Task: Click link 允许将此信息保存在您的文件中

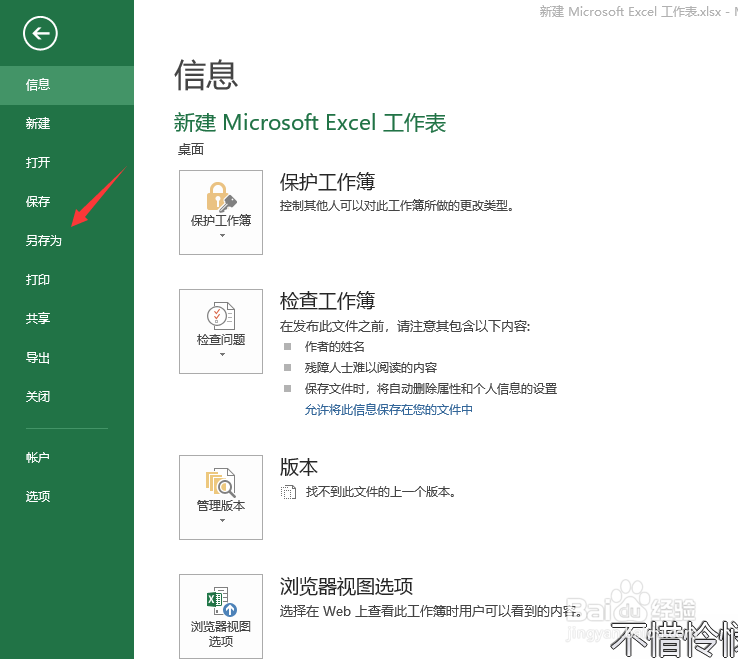Action: [x=389, y=410]
